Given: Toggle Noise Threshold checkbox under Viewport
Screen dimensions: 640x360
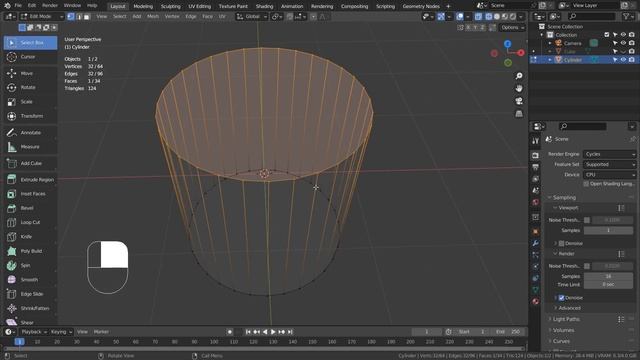Looking at the screenshot, I should click(587, 220).
